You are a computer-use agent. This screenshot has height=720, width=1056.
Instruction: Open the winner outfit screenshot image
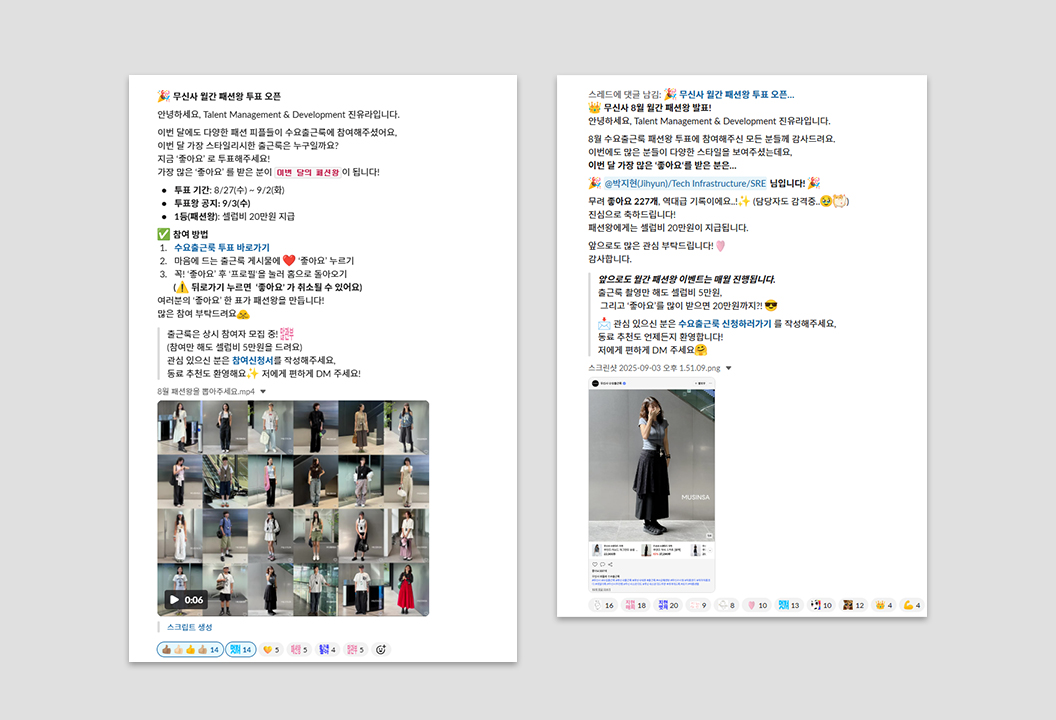click(651, 484)
